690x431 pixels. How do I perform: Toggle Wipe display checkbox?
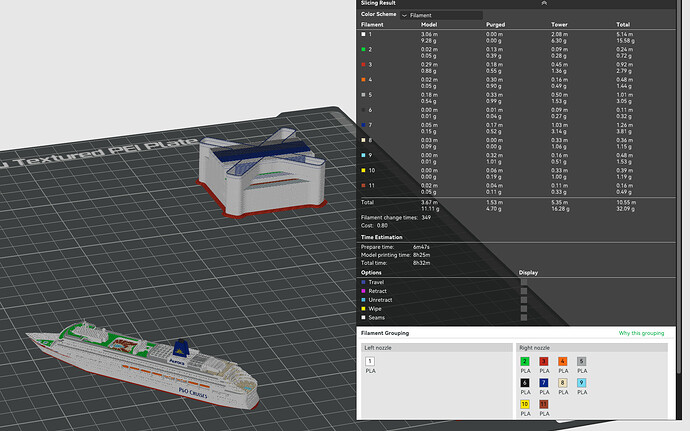point(524,309)
